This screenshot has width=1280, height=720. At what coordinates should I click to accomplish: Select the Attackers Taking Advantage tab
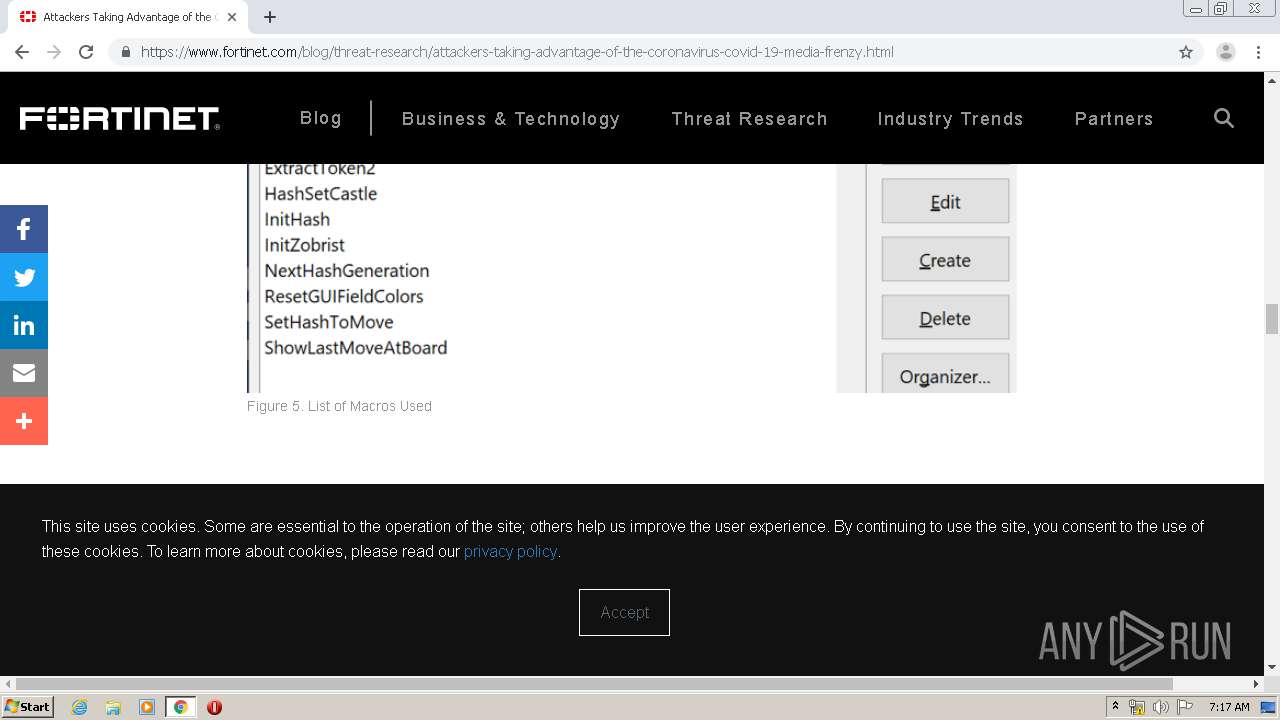point(125,17)
